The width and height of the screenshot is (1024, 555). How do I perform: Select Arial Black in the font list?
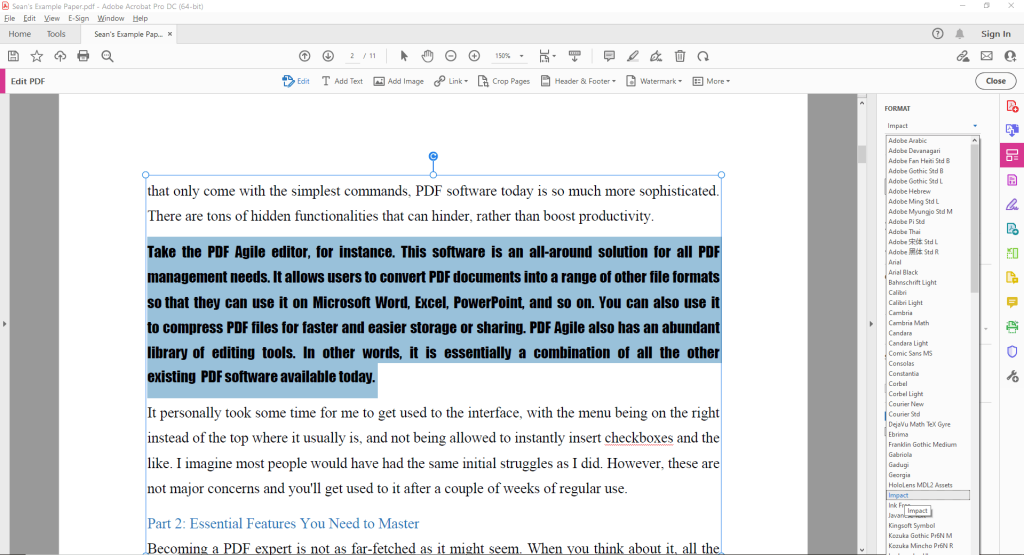(x=903, y=272)
